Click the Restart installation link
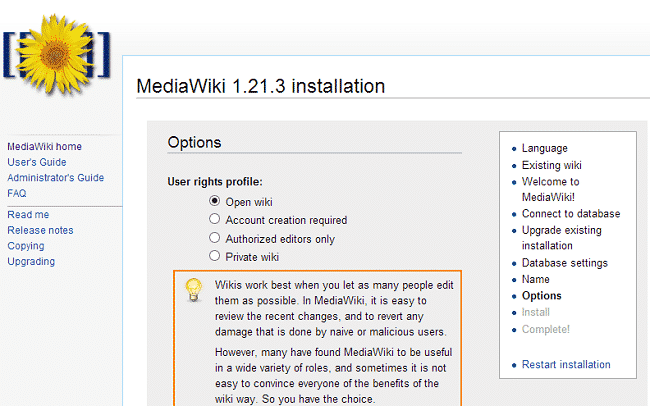The height and width of the screenshot is (406, 650). 566,364
